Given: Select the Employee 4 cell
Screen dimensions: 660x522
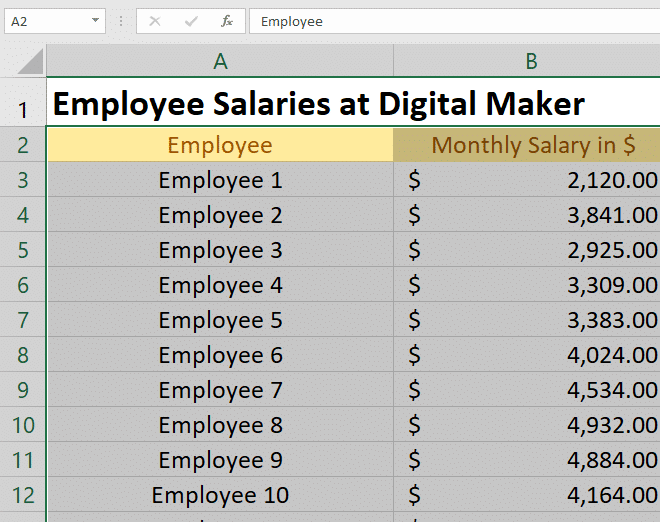Looking at the screenshot, I should 220,285.
